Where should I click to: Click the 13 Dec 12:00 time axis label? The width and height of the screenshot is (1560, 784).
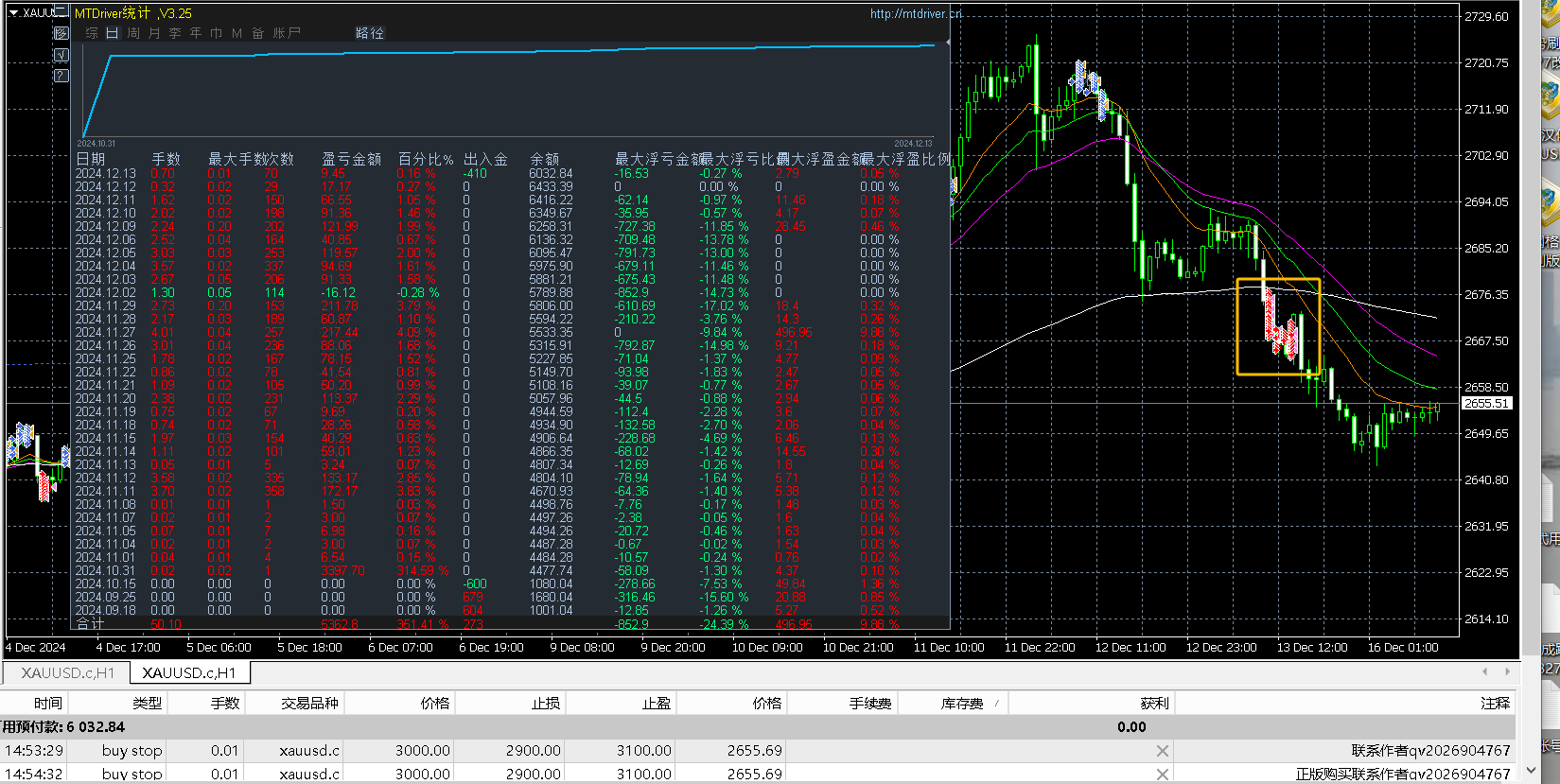[1312, 648]
